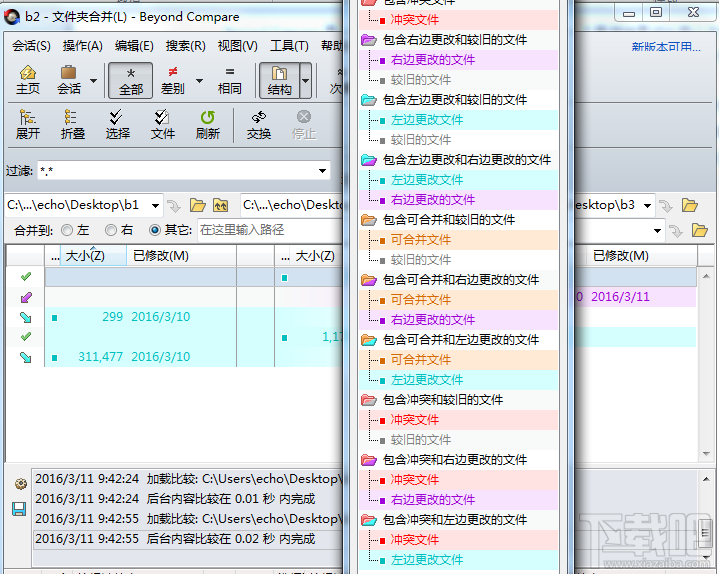Image resolution: width=719 pixels, height=574 pixels.
Task: Sort by middle pane 大小(Z) header
Action: point(316,256)
